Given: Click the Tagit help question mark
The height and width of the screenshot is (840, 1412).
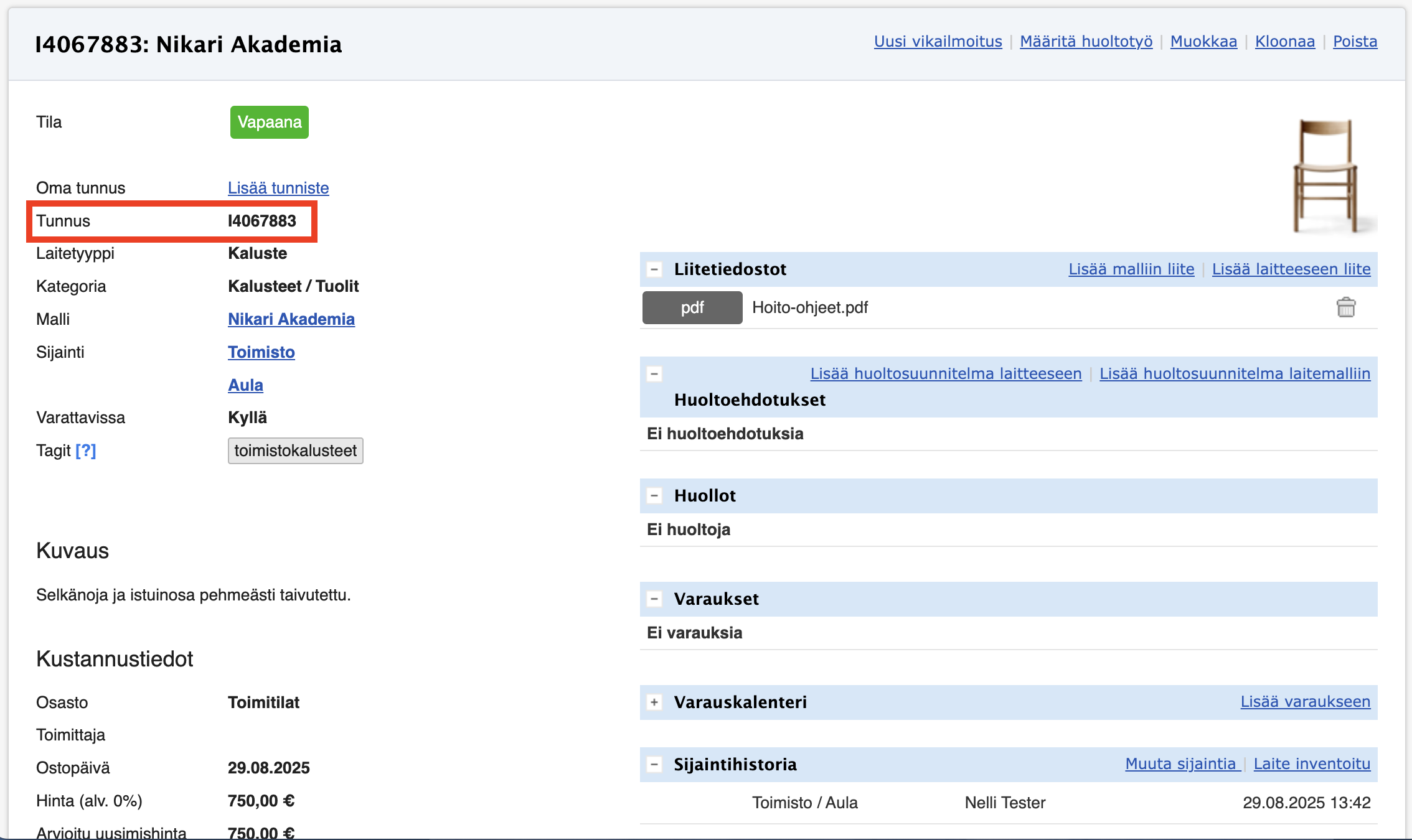Looking at the screenshot, I should 86,450.
